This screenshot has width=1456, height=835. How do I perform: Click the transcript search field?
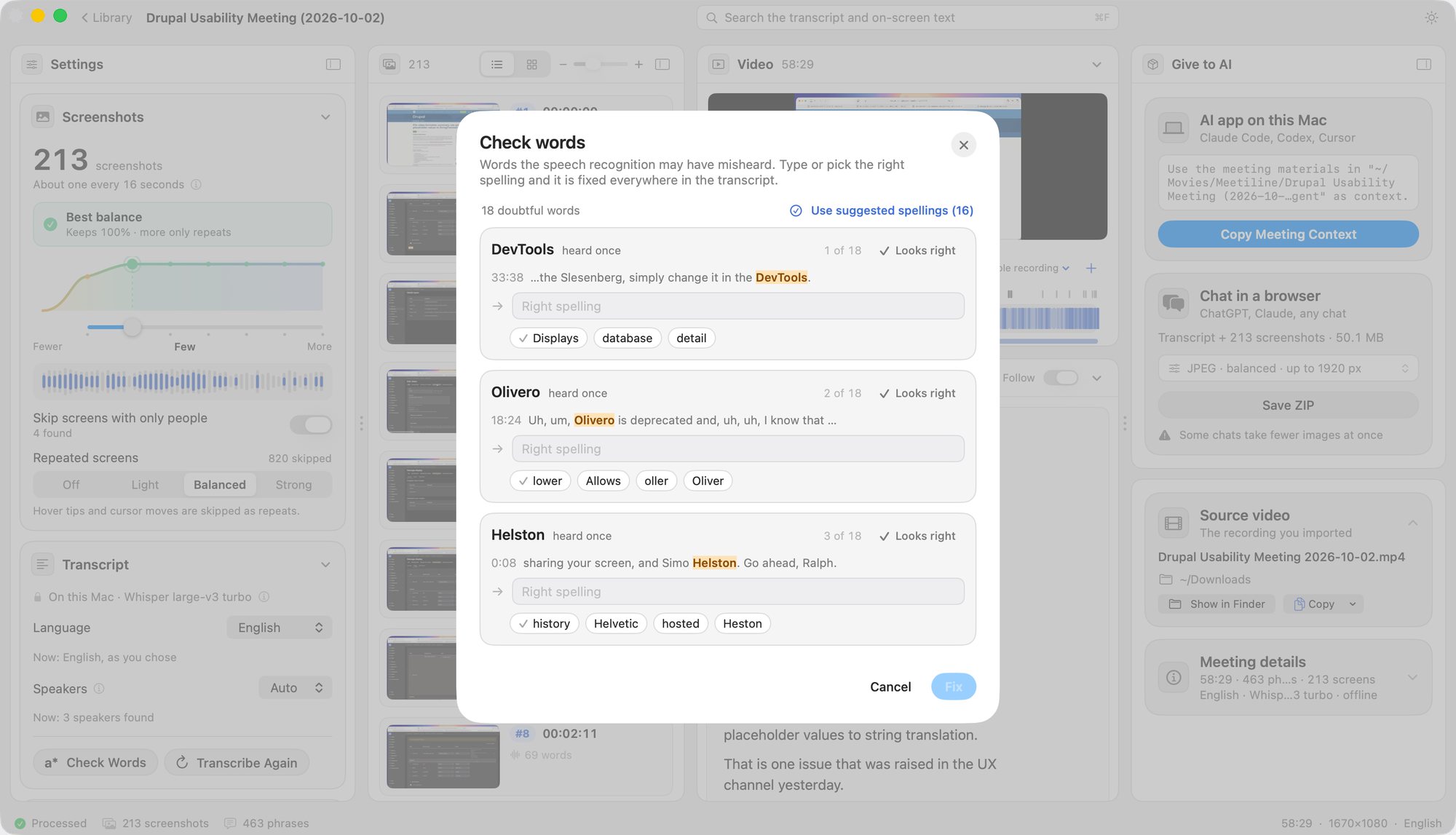(907, 17)
